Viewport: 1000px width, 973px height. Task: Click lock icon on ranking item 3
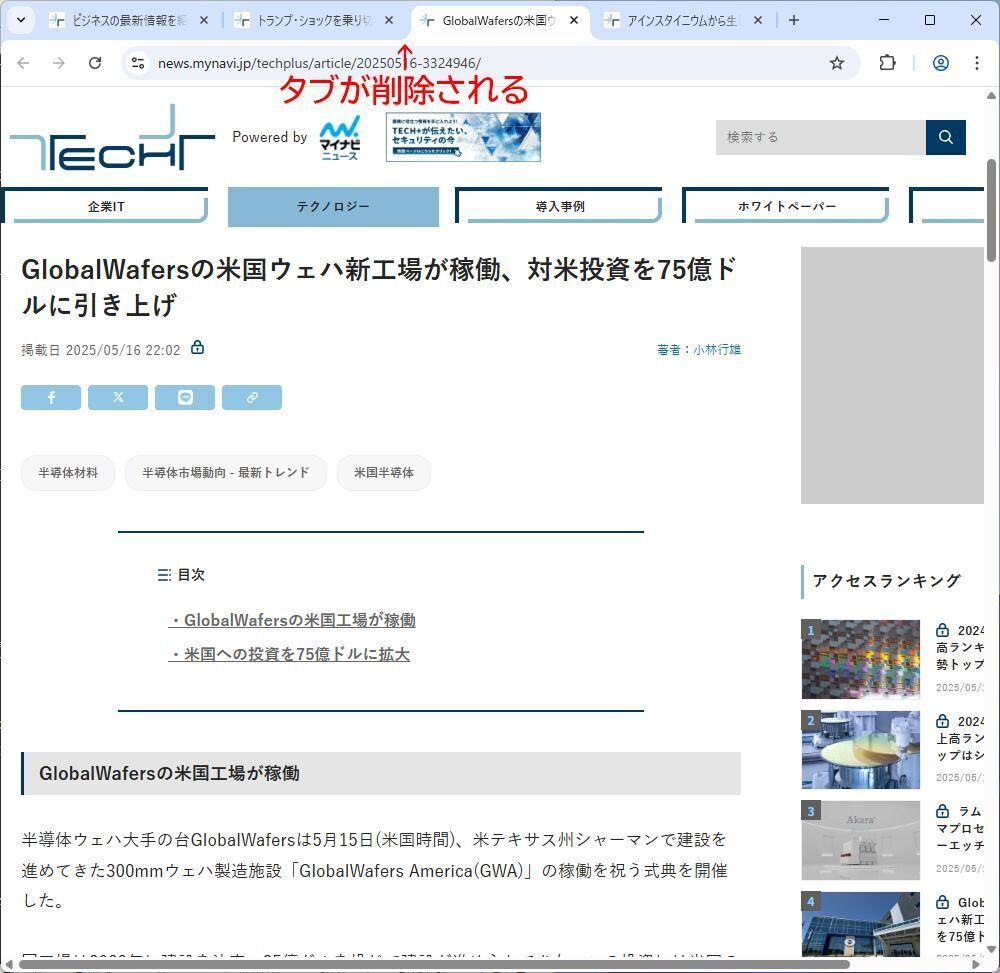click(x=943, y=810)
